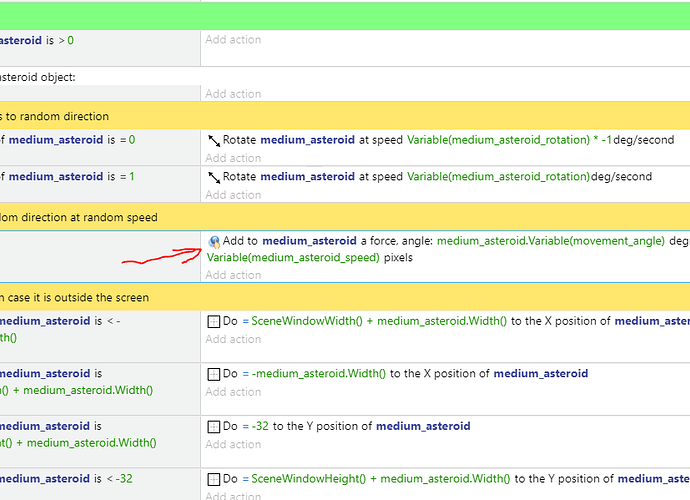Click Add action in the '> 0' condition row
This screenshot has height=500, width=690.
click(x=233, y=40)
